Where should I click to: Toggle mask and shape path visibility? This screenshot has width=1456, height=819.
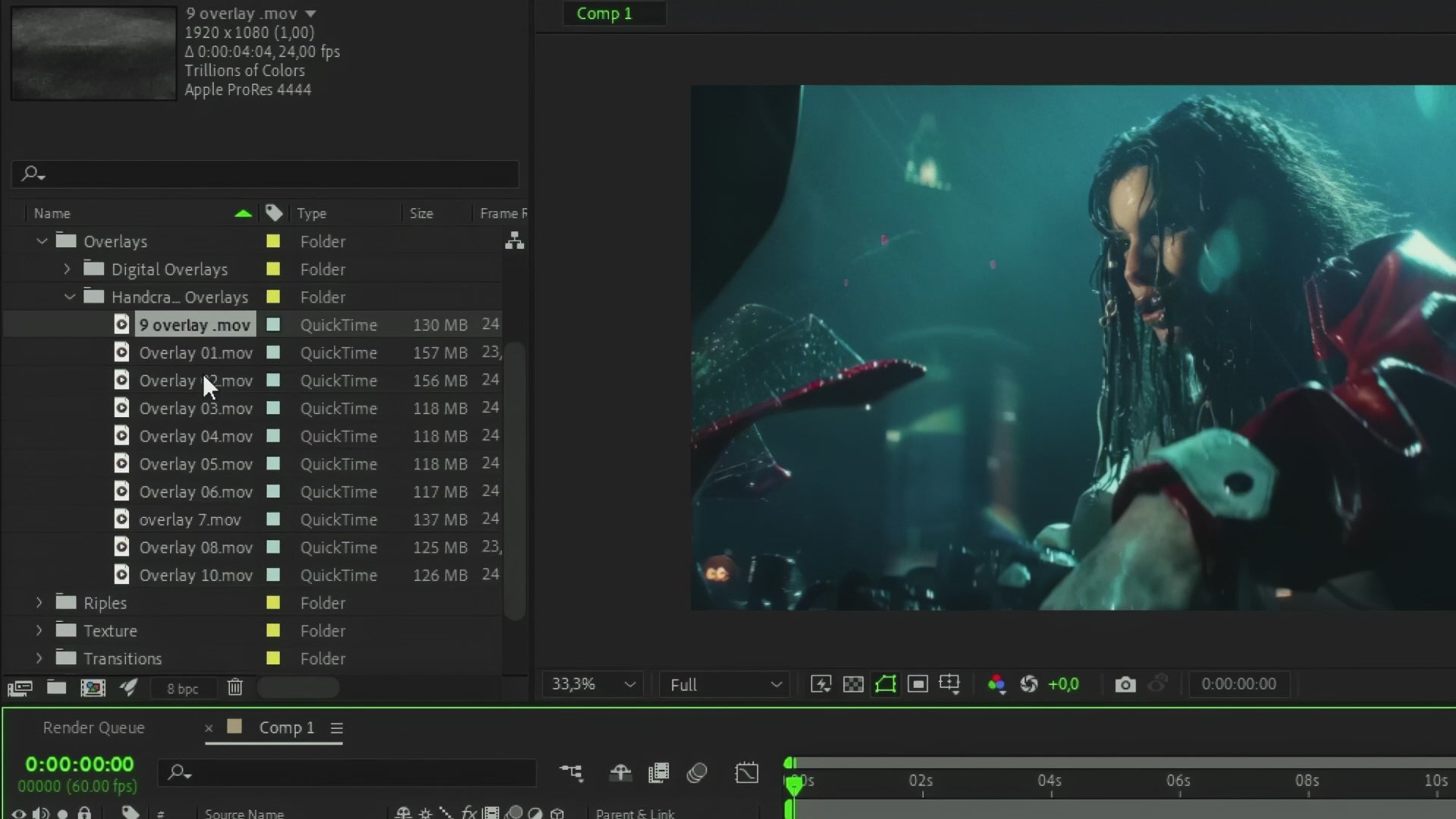886,684
